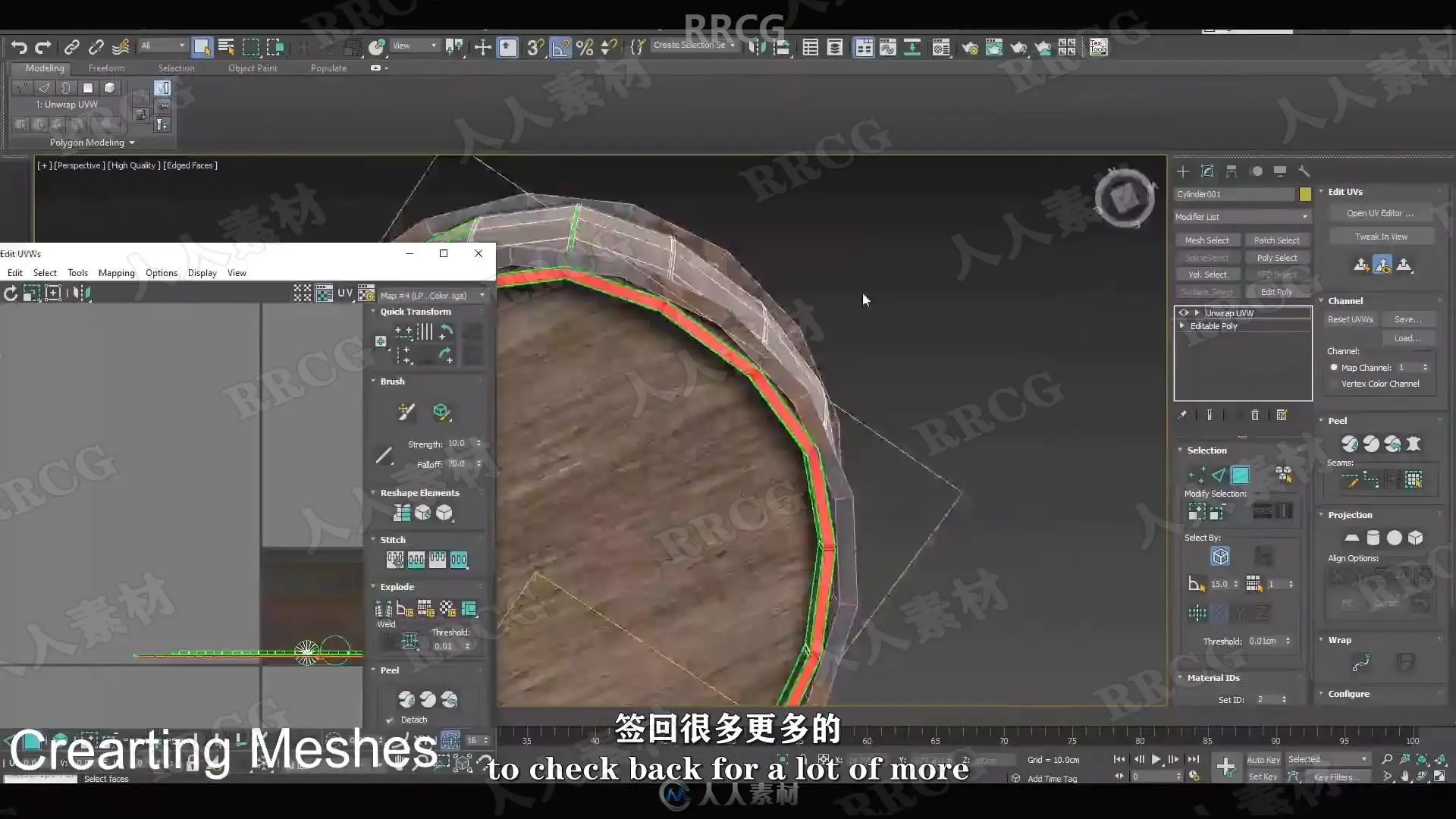Click Spherical projection icon in Projection rollout
Image resolution: width=1456 pixels, height=819 pixels.
tap(1395, 538)
